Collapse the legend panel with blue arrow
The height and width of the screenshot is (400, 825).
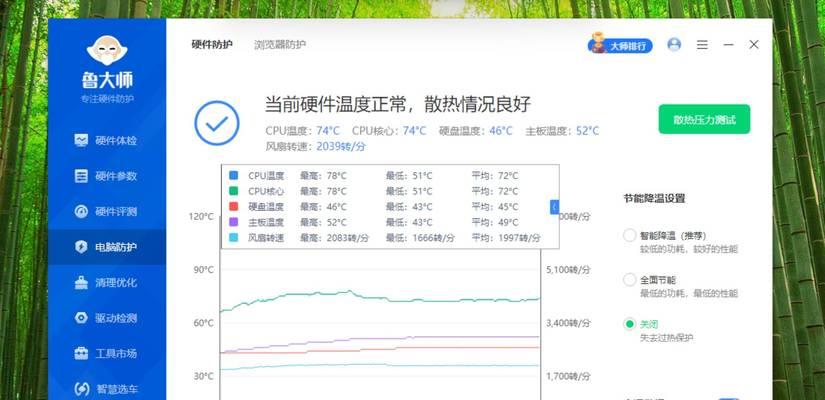coord(555,207)
